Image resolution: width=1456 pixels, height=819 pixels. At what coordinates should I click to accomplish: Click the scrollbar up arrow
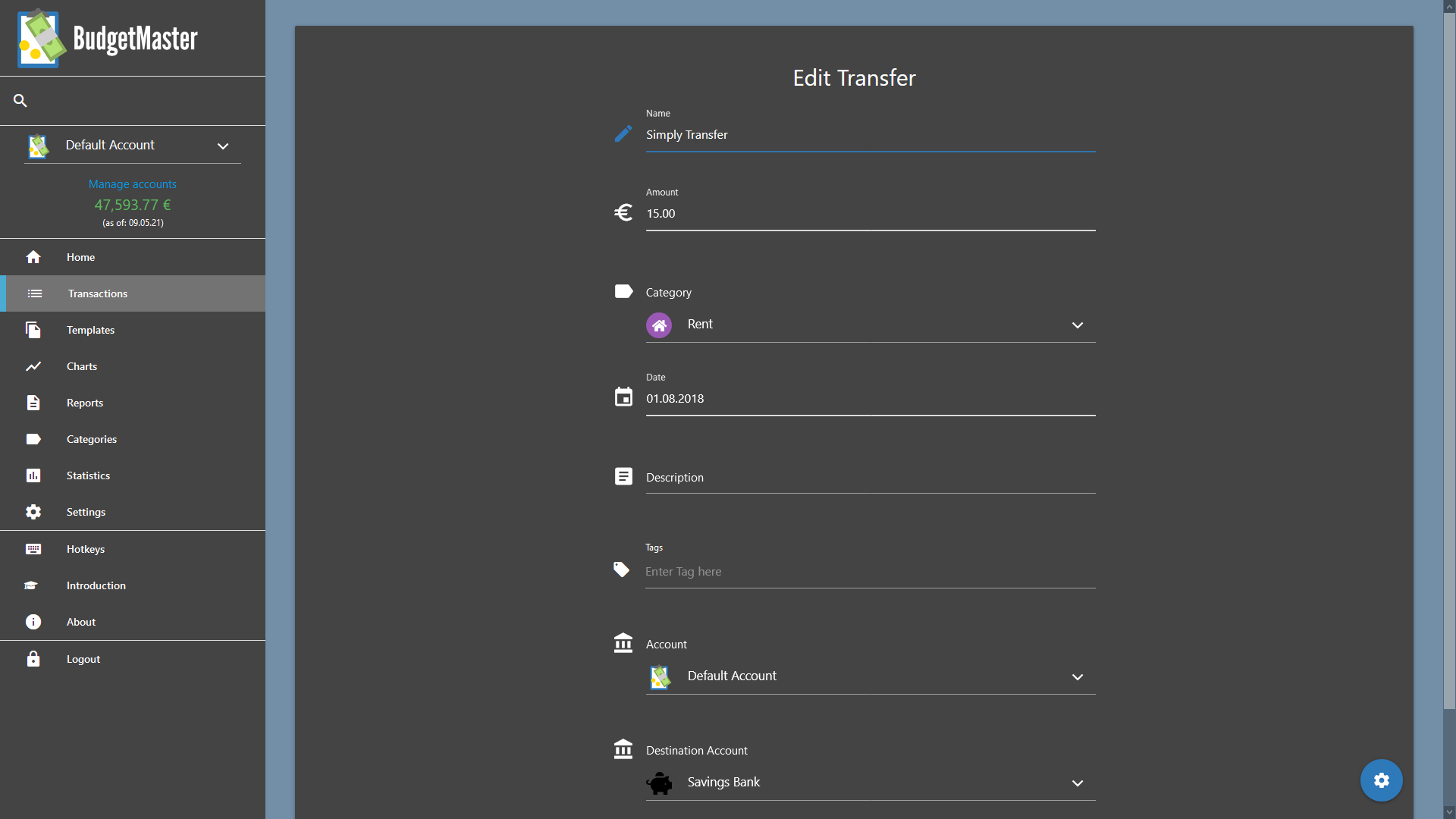click(1449, 6)
